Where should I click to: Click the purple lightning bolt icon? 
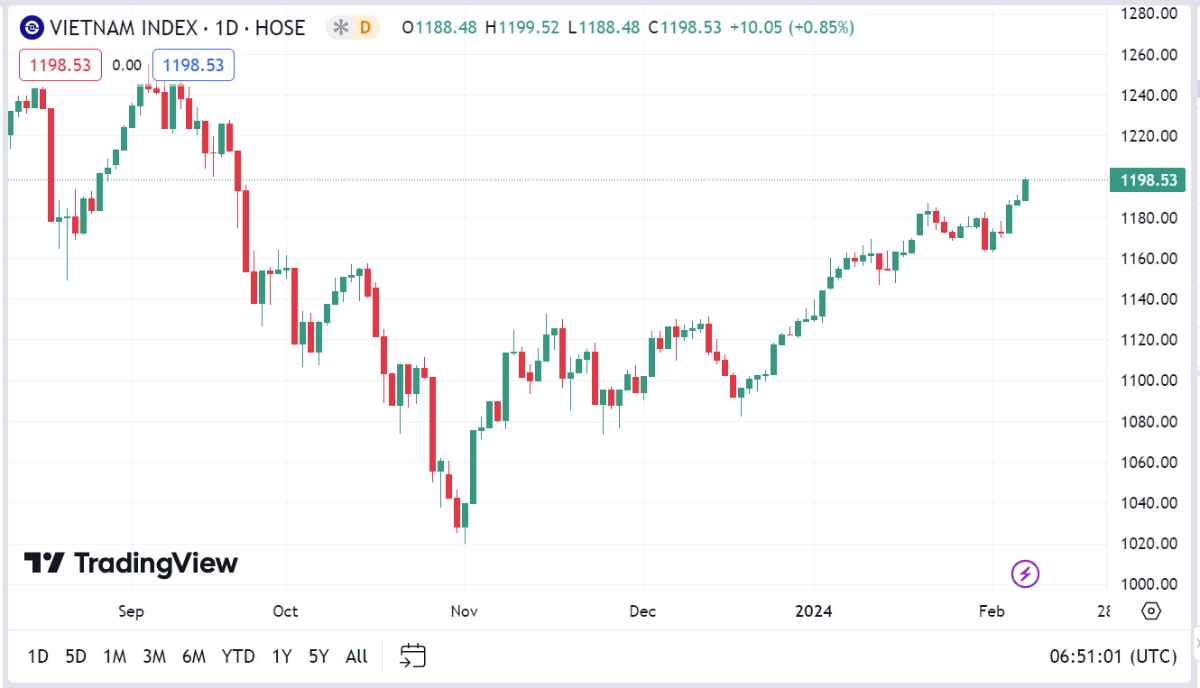(1026, 574)
